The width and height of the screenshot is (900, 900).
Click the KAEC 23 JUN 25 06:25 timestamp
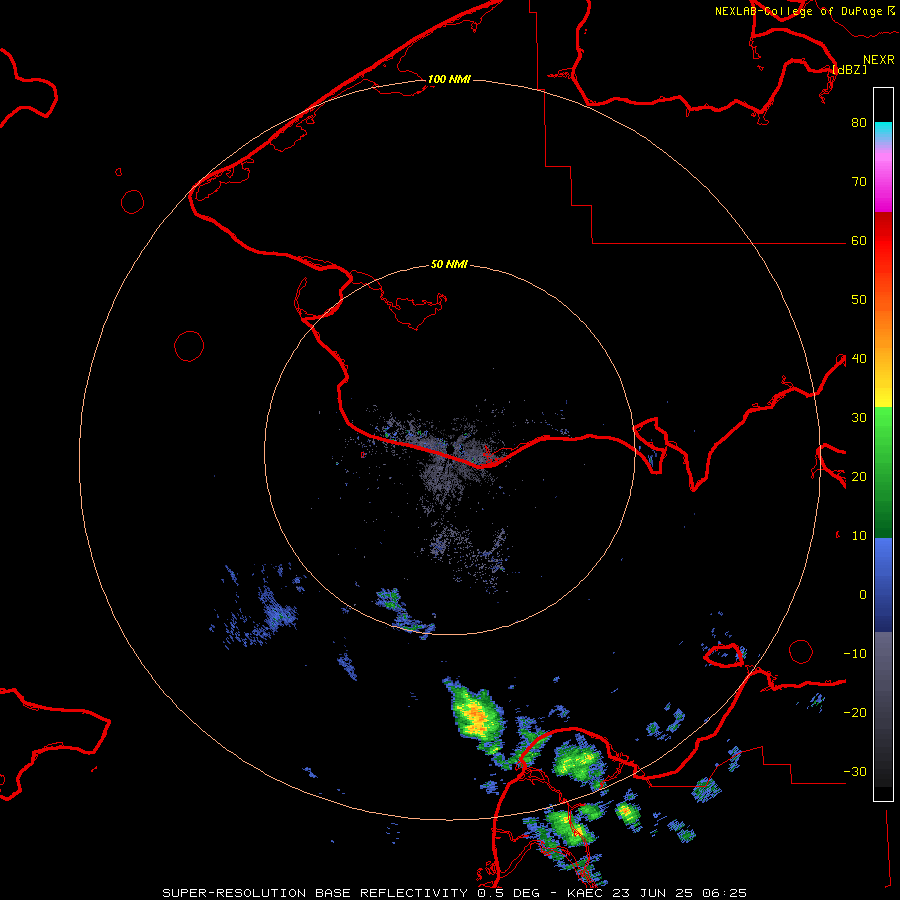(657, 893)
